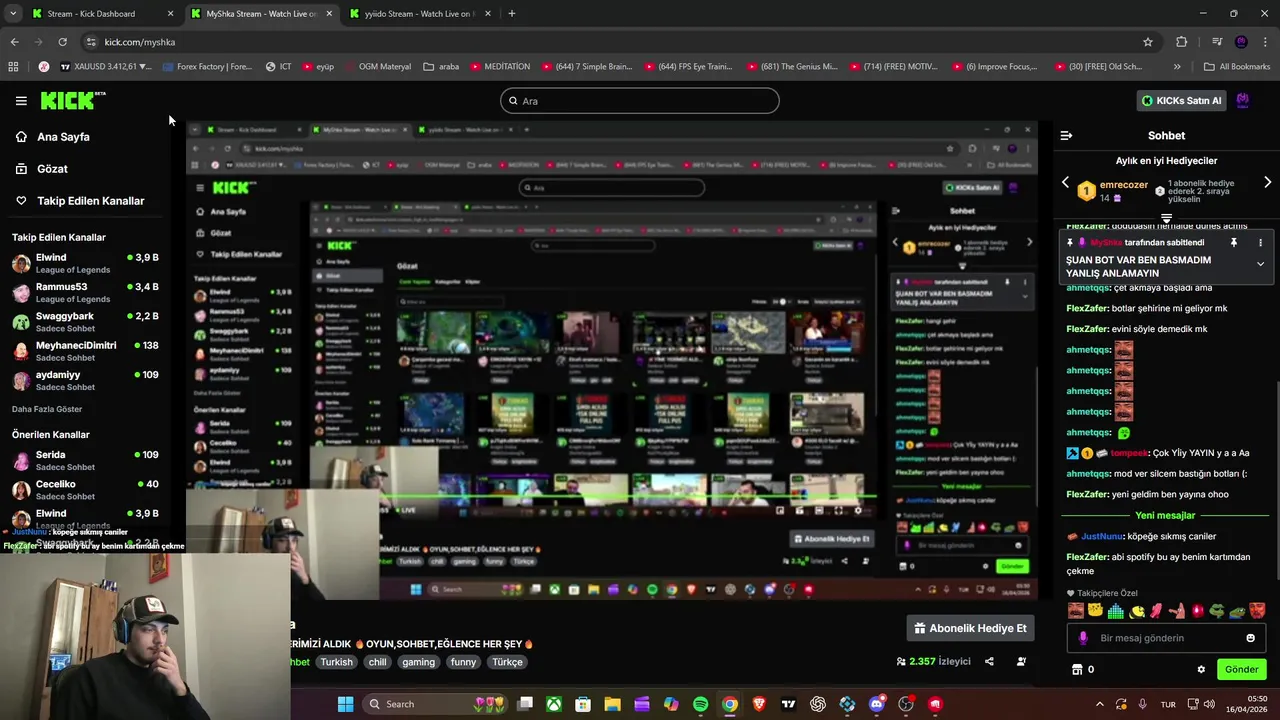Open the TUR language indicator
Image resolution: width=1280 pixels, height=720 pixels.
point(1168,705)
